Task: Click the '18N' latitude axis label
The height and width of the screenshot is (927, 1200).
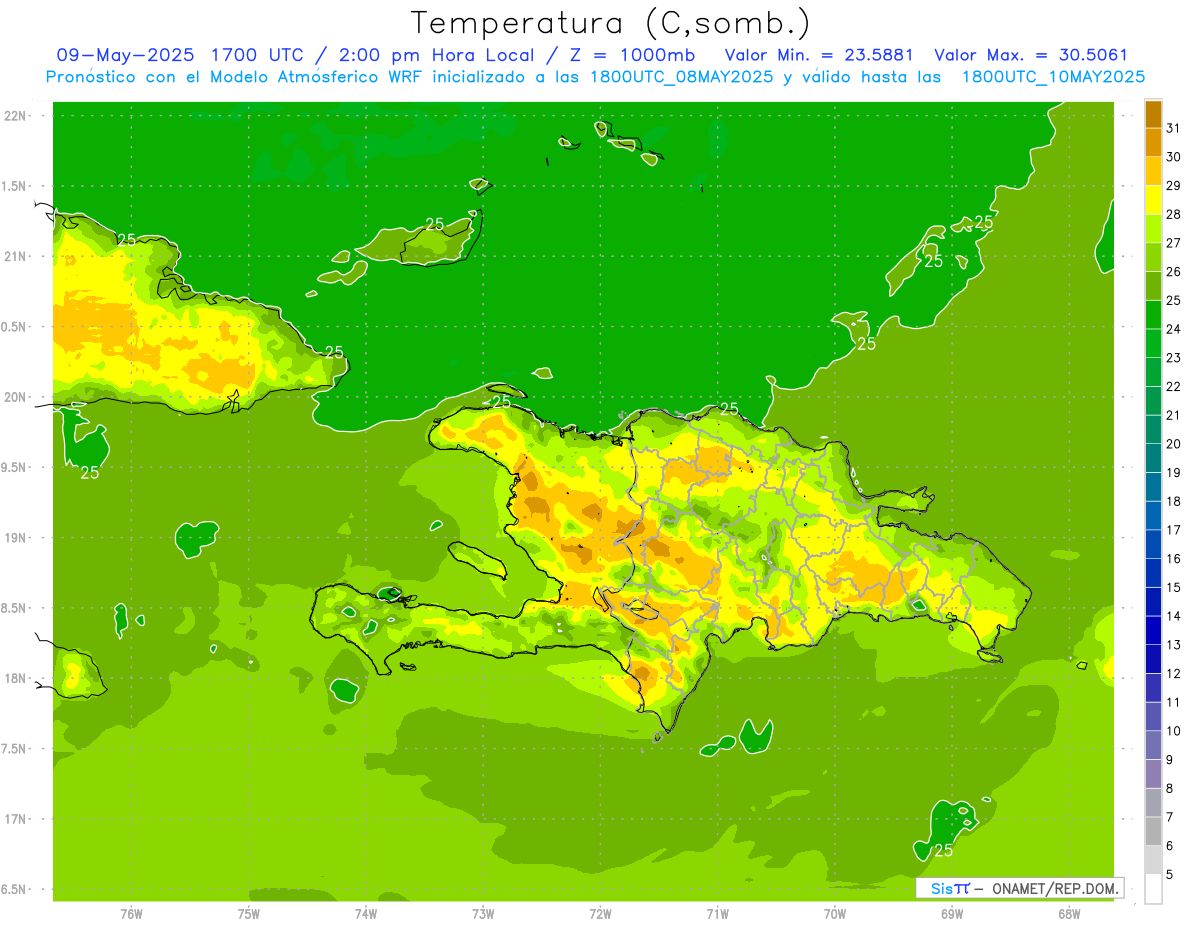Action: [x=16, y=679]
